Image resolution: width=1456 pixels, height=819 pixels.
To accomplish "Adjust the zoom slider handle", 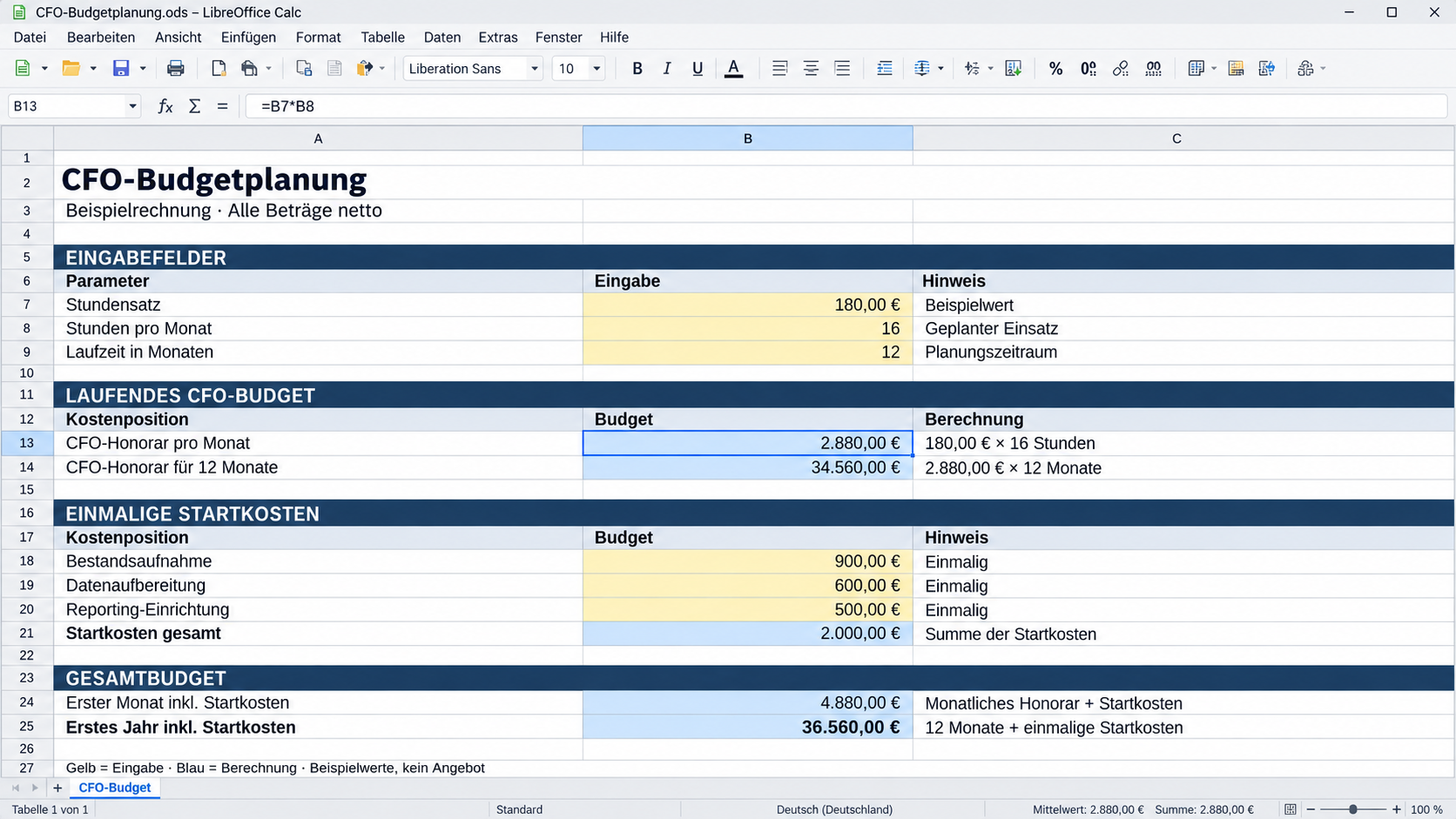I will point(1353,809).
